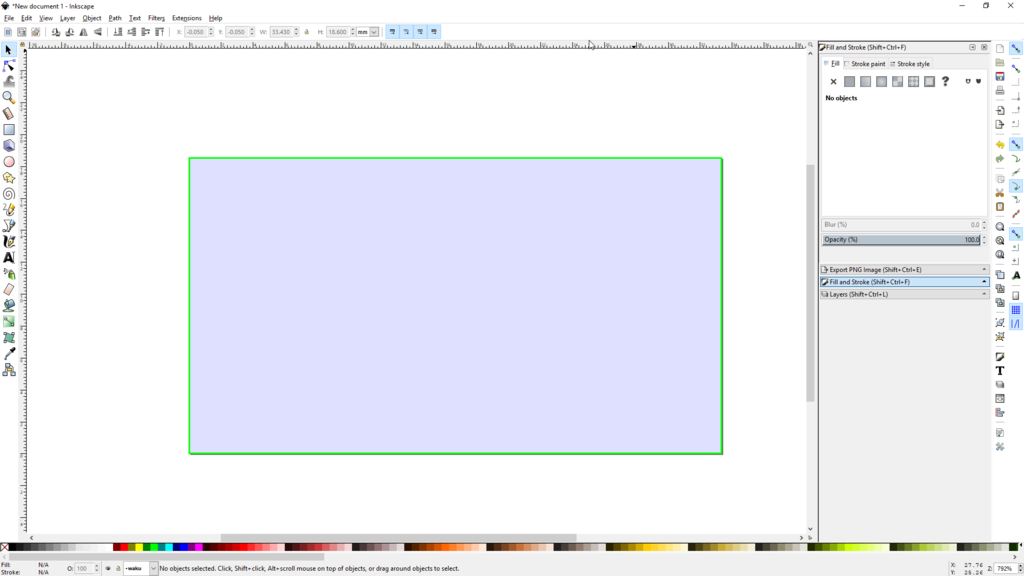
Task: Toggle current layer visibility eye icon
Action: pyautogui.click(x=108, y=568)
